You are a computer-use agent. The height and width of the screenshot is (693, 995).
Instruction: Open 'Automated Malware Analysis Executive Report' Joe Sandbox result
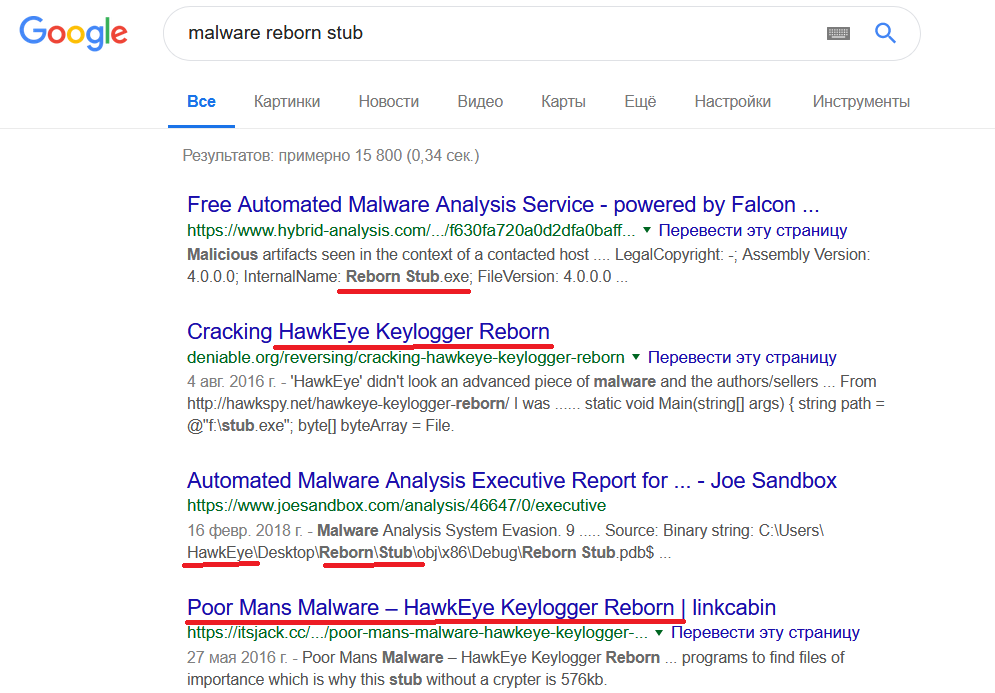tap(511, 480)
